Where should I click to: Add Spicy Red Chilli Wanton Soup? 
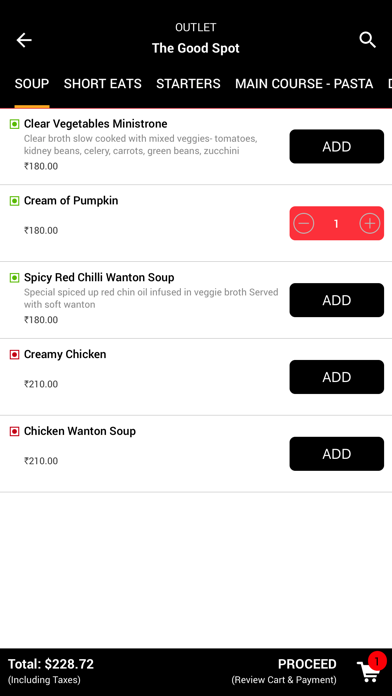coord(337,300)
